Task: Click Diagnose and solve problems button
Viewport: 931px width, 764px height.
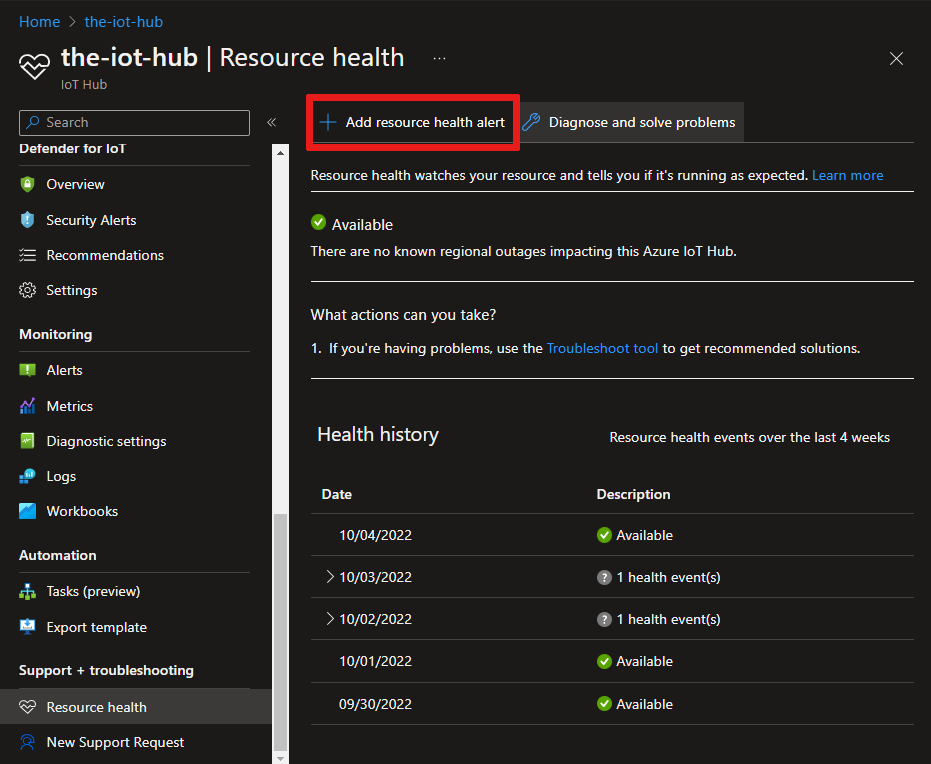Action: 630,122
